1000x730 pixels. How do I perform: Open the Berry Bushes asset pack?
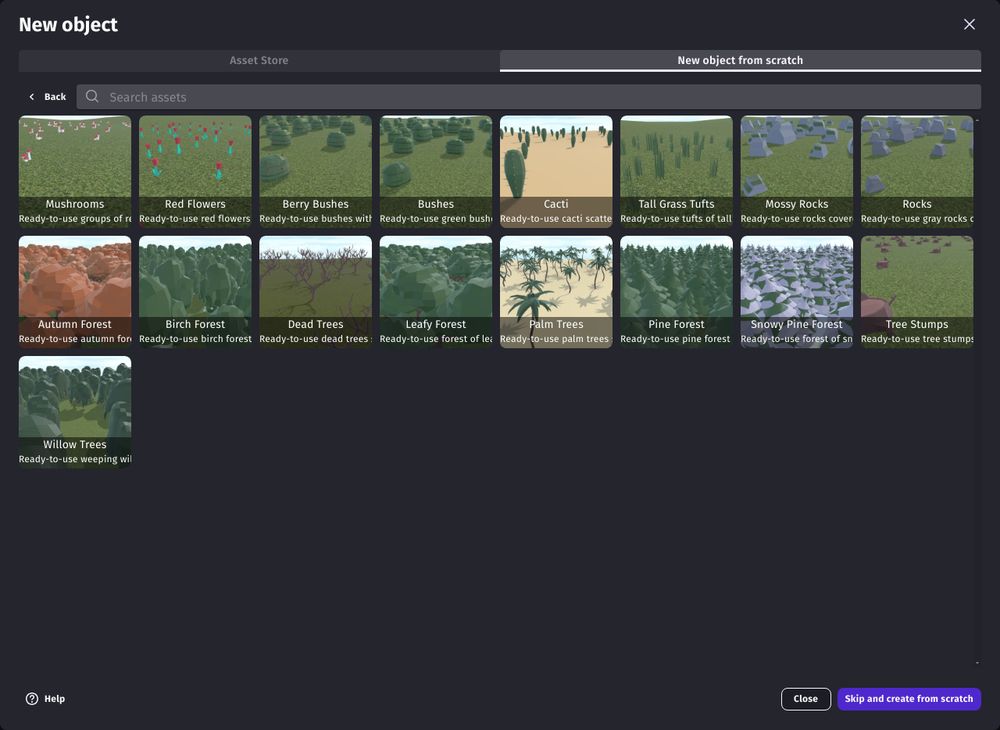click(316, 172)
